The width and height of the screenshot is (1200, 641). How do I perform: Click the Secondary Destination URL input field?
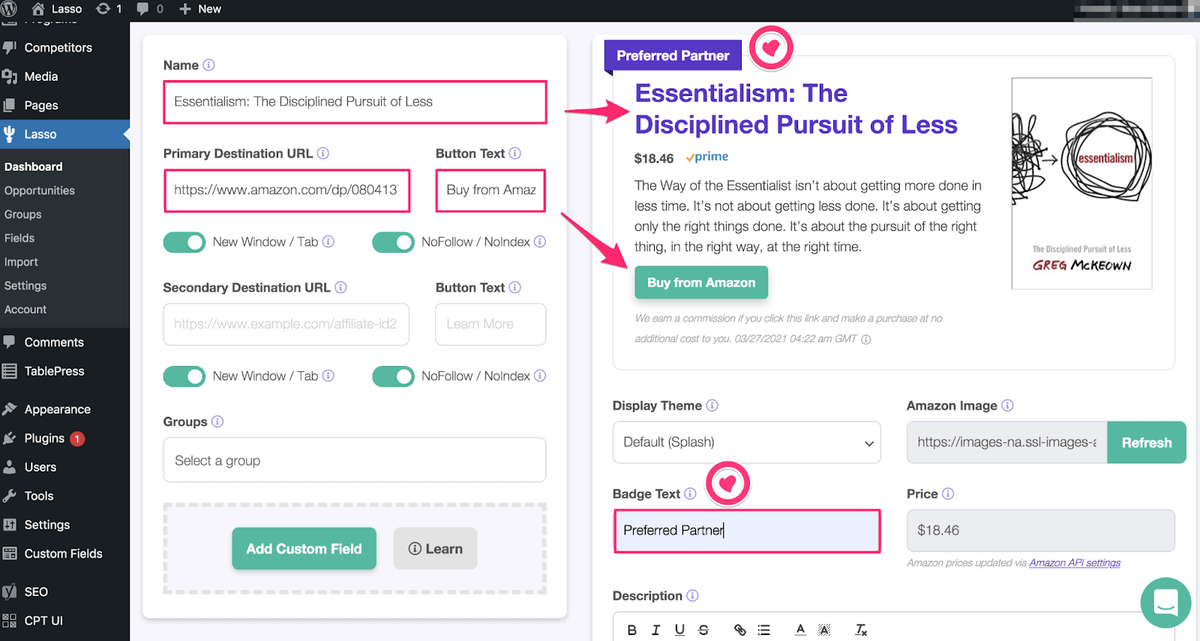click(286, 324)
